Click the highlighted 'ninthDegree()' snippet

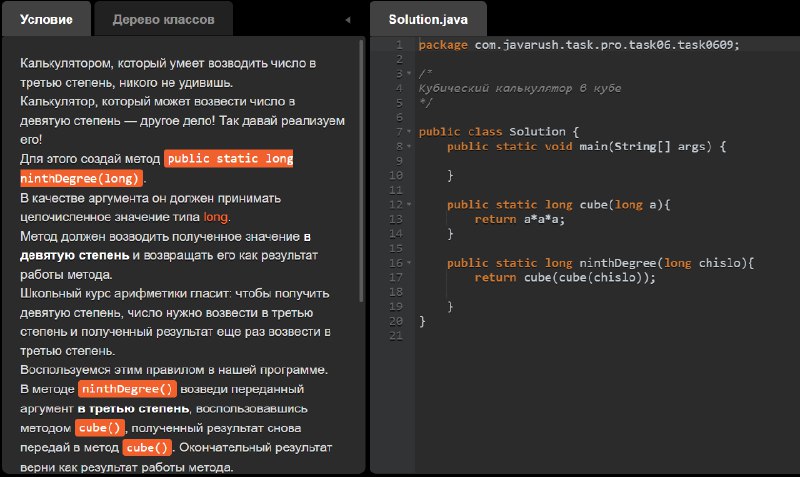click(127, 389)
